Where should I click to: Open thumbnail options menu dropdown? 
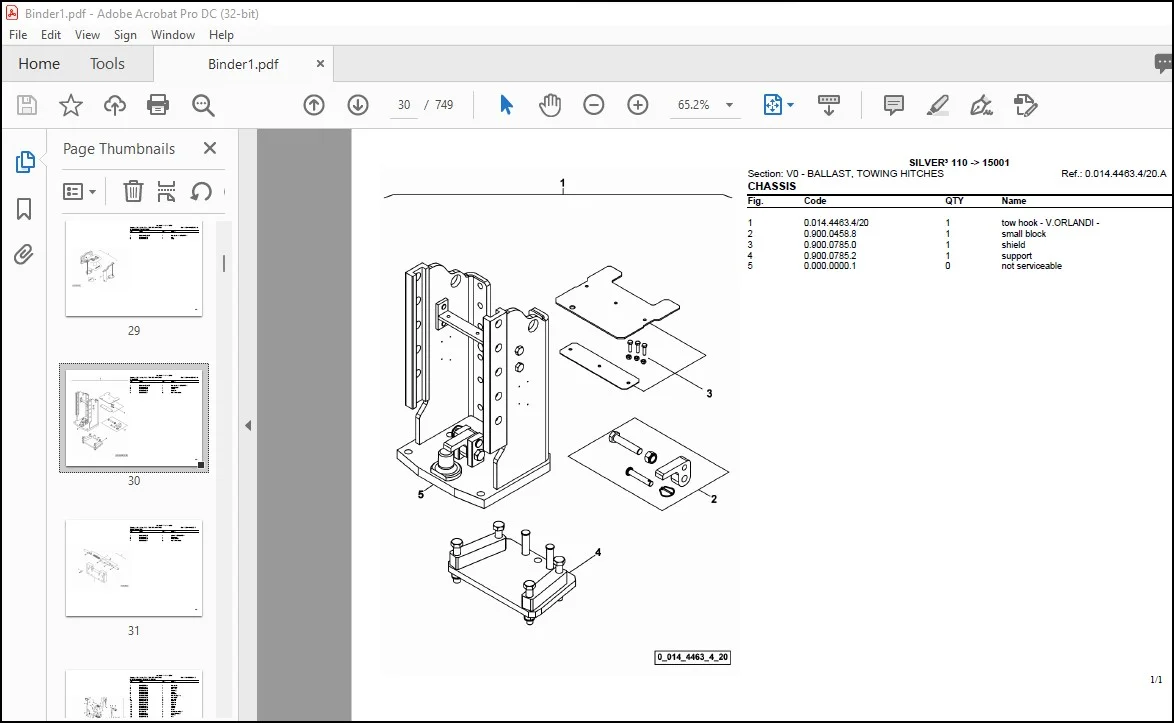[80, 192]
